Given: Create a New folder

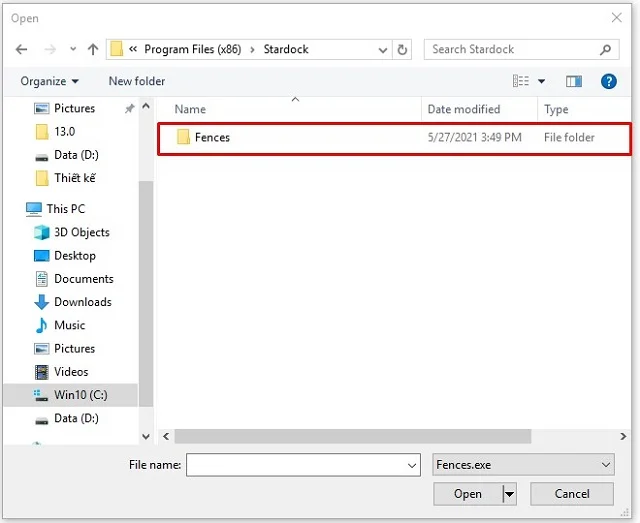Looking at the screenshot, I should (x=137, y=81).
